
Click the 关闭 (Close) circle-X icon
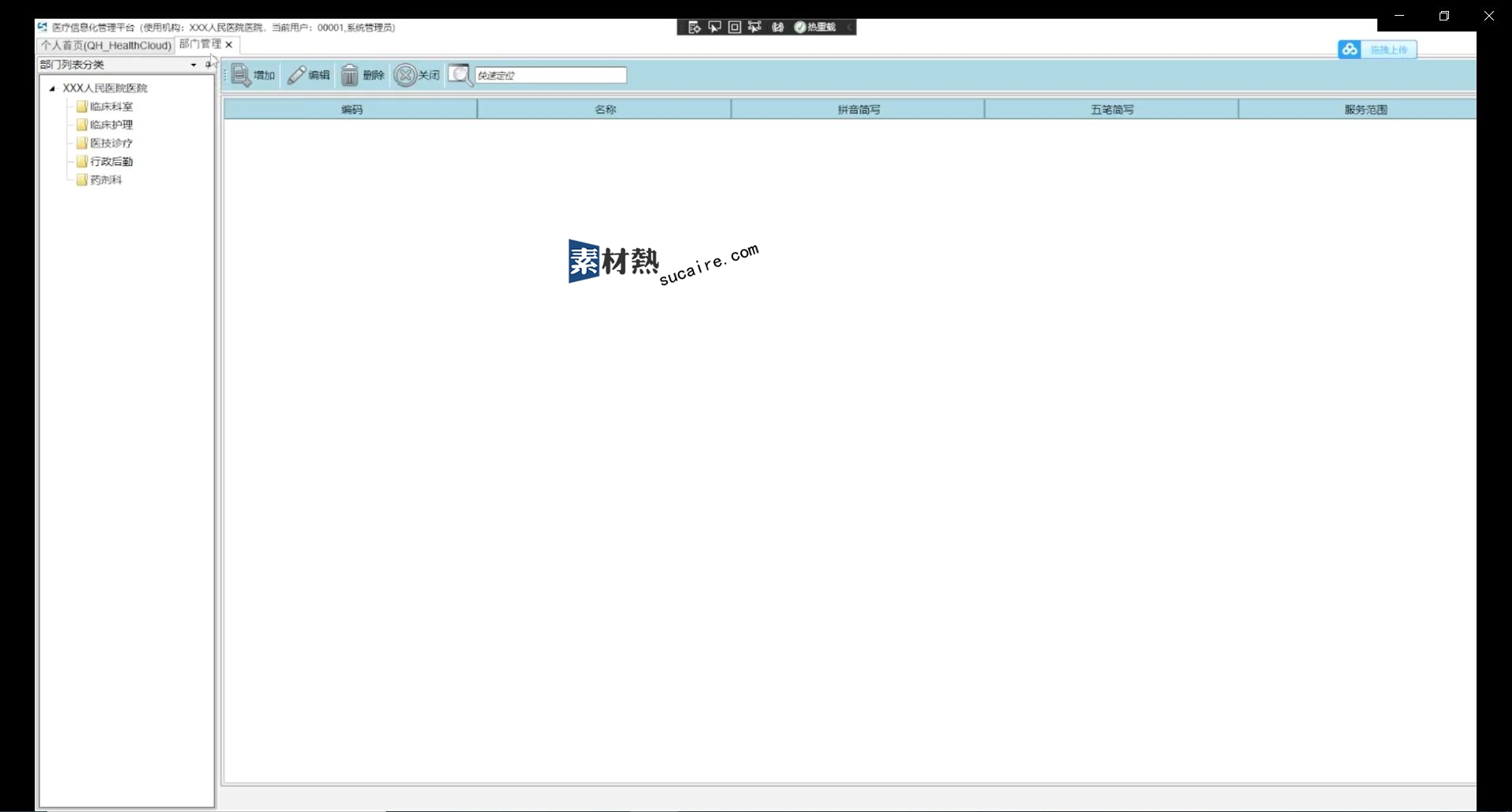(405, 76)
